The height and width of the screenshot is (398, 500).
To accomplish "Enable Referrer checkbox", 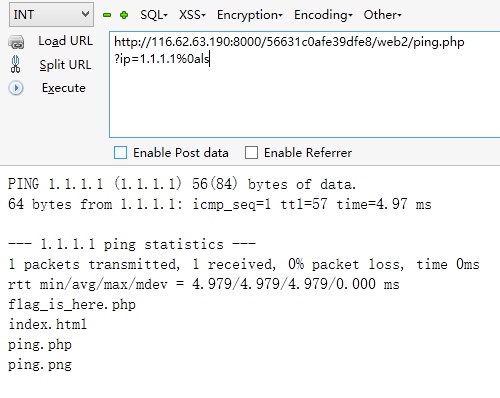I will 251,153.
